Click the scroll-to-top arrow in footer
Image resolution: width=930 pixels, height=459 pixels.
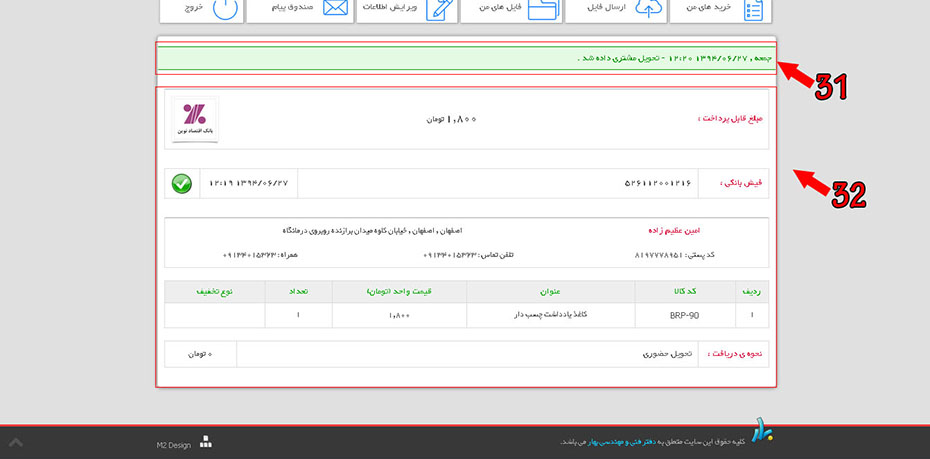[16, 441]
